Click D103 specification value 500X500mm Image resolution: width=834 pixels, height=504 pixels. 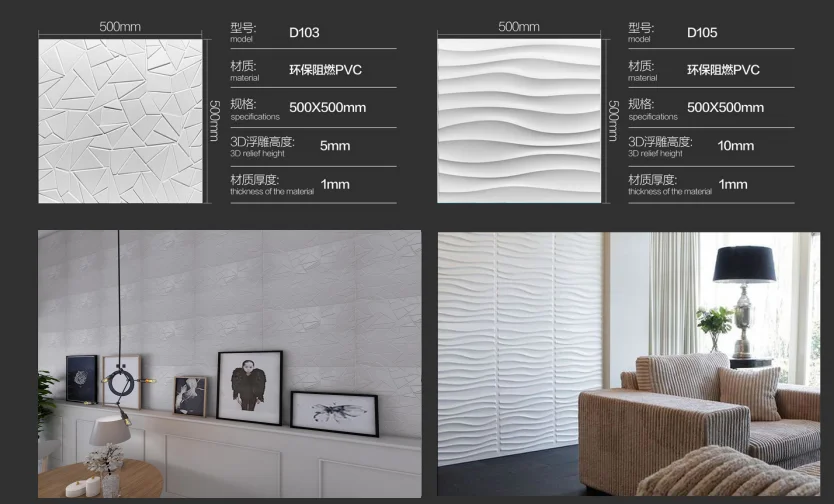coord(328,107)
